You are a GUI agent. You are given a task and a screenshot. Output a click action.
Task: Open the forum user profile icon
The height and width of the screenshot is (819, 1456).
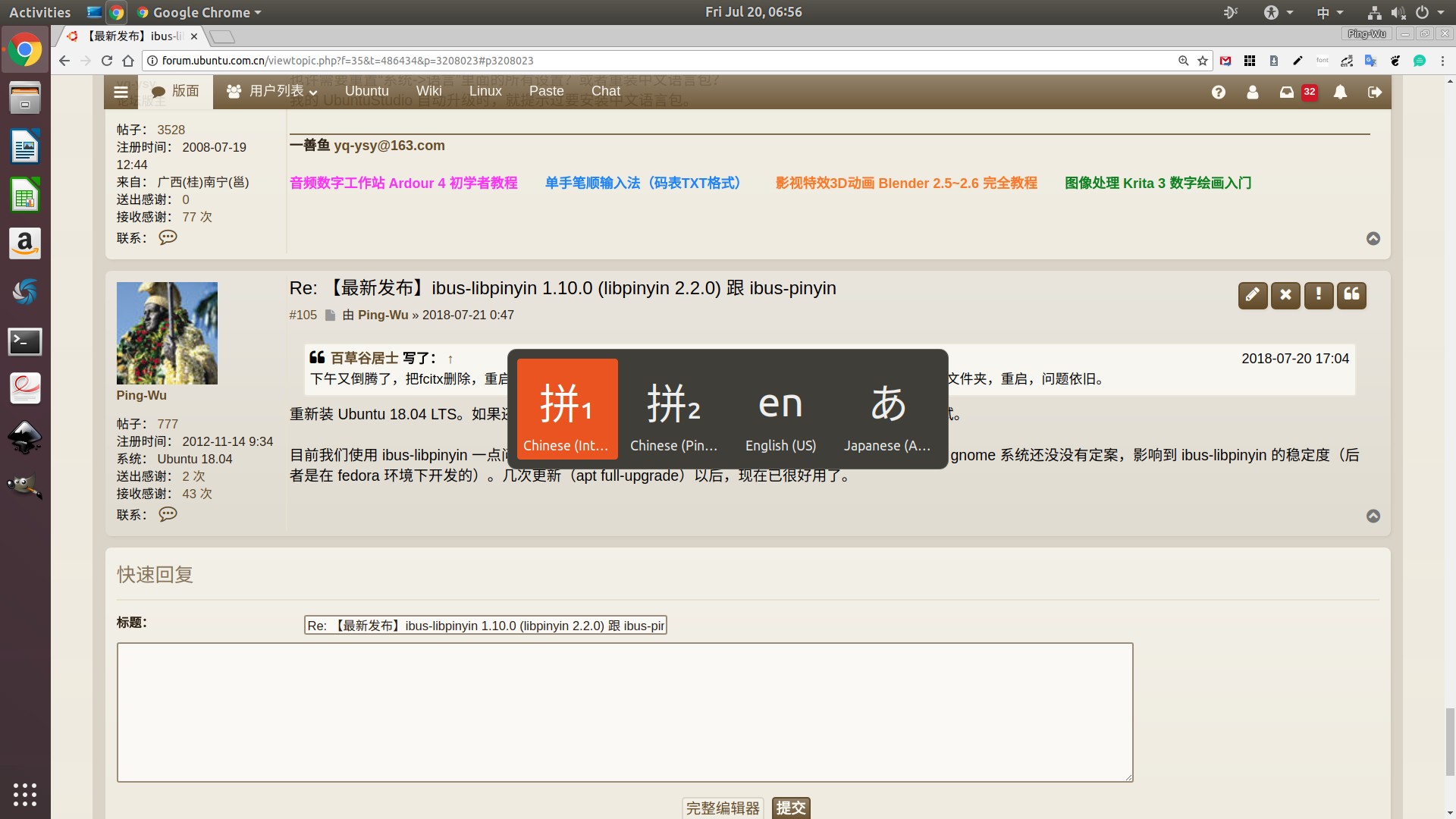point(1253,92)
